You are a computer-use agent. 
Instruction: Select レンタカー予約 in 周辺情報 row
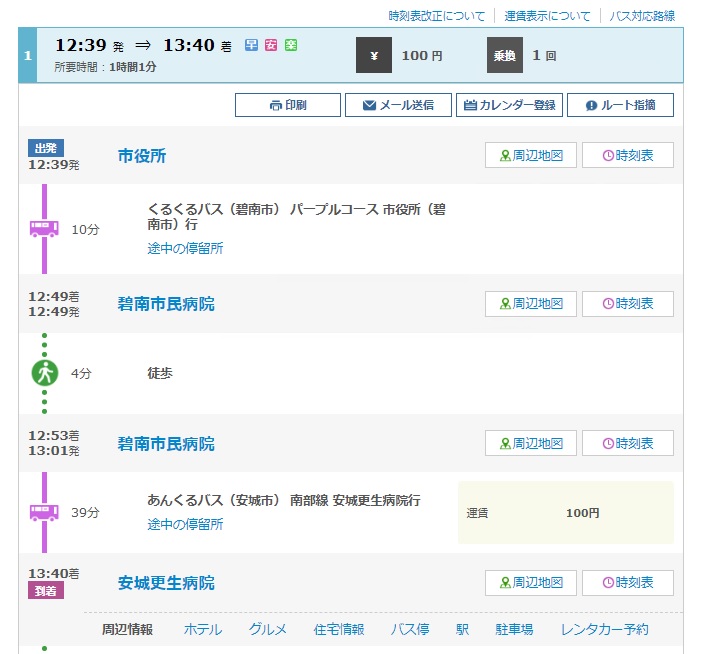click(x=604, y=629)
